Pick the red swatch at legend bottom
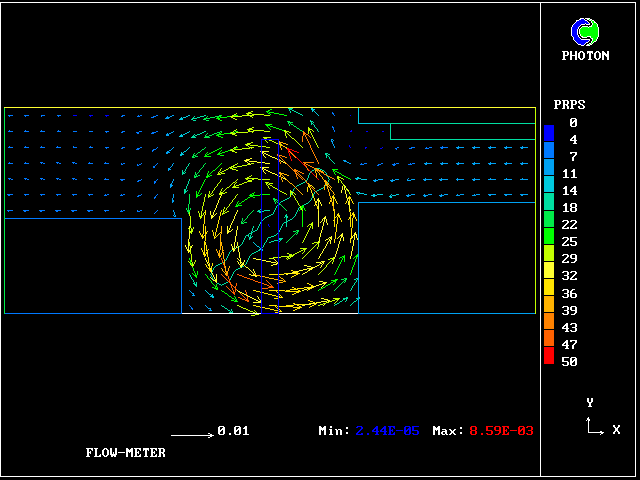 (549, 354)
